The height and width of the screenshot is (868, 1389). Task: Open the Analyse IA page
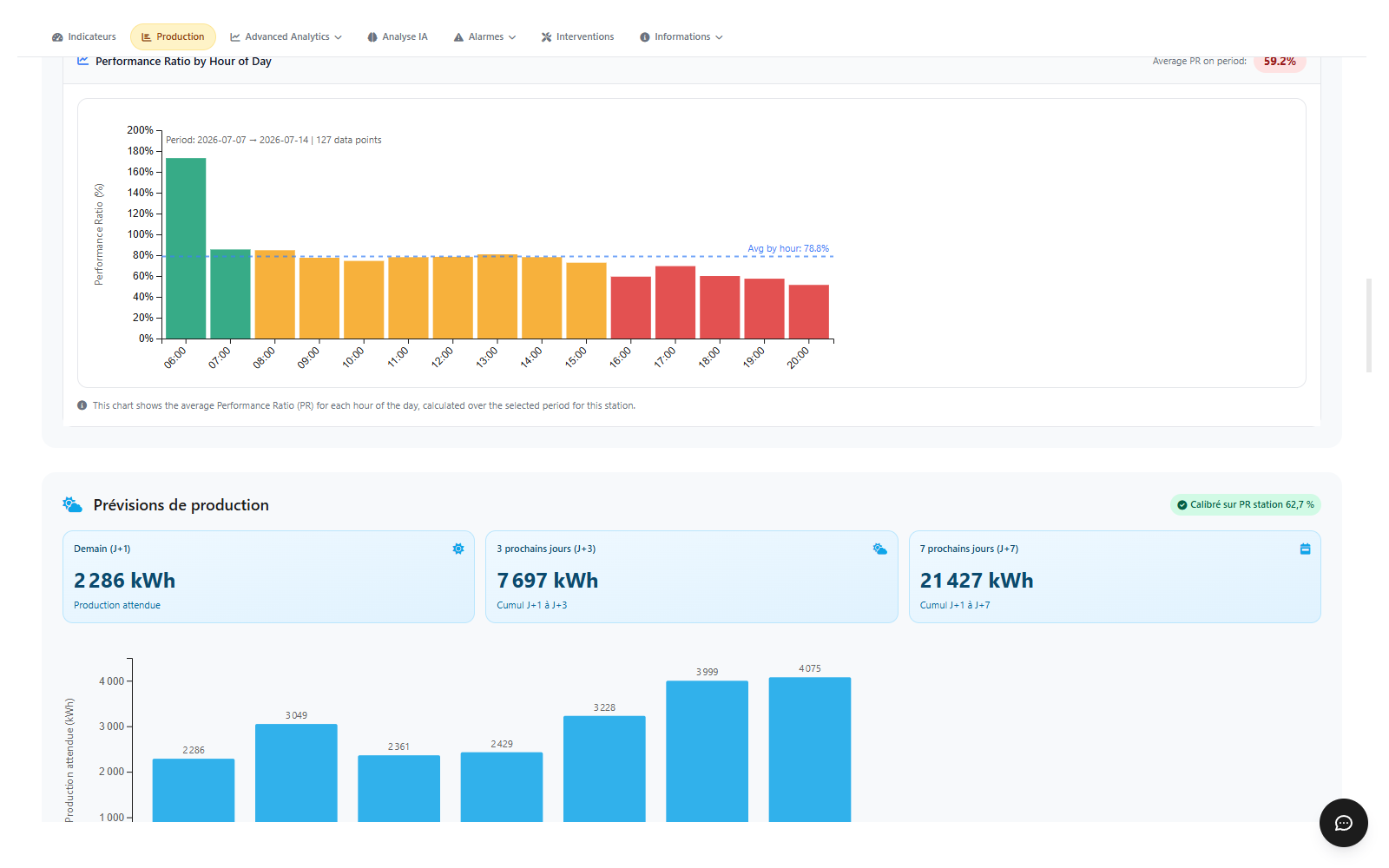(398, 36)
